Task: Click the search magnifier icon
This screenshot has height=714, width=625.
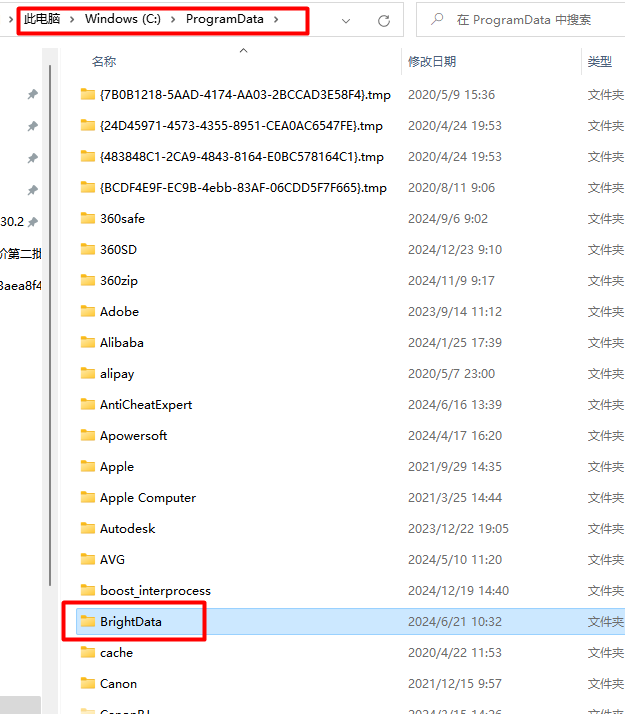Action: coord(437,19)
